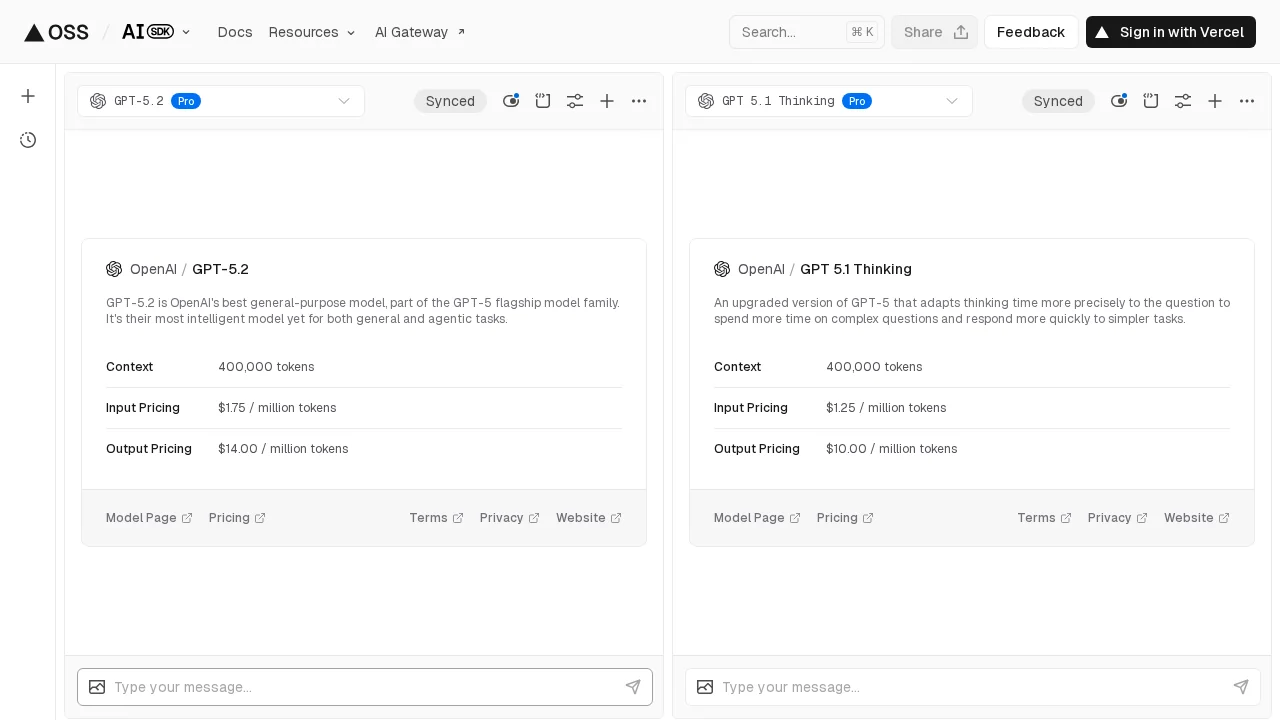Viewport: 1280px width, 720px height.
Task: Click the image attach icon in left message box
Action: 97,687
